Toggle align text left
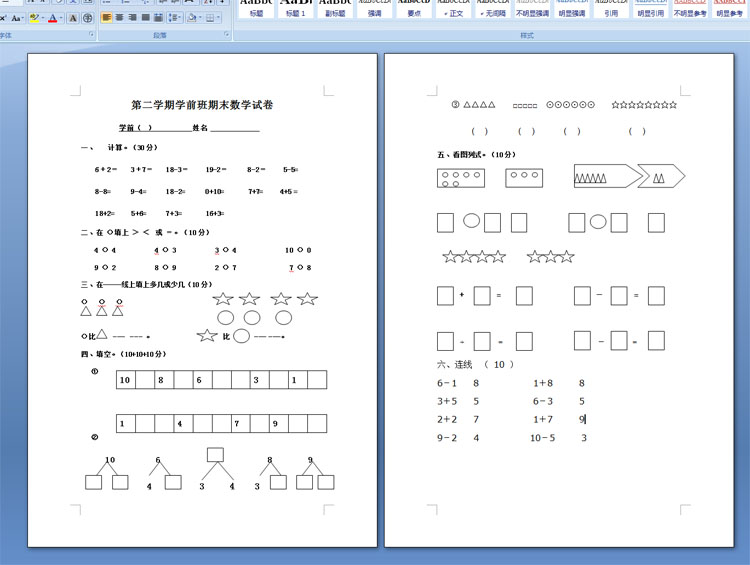 [x=106, y=18]
